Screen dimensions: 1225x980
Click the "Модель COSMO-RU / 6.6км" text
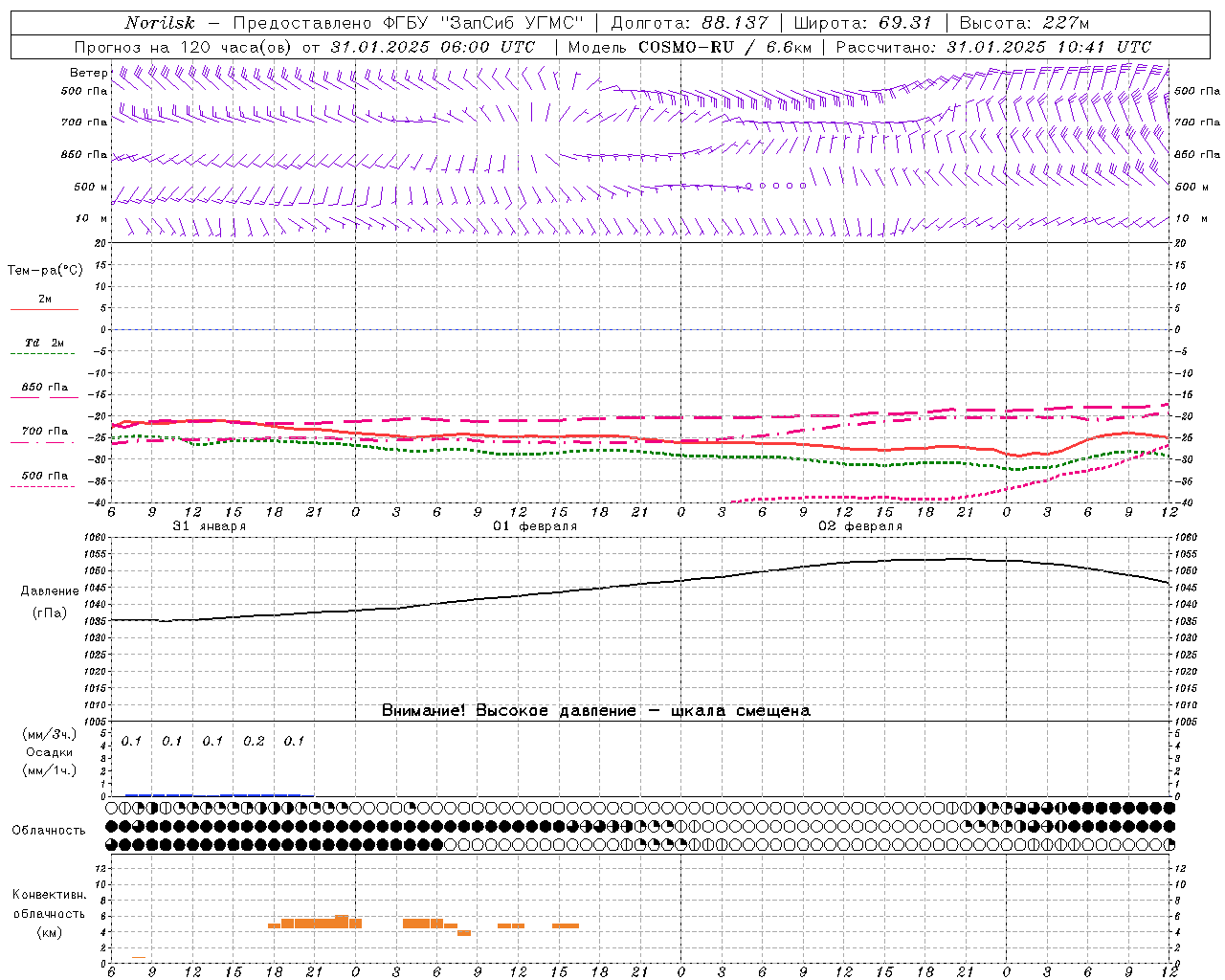(688, 47)
